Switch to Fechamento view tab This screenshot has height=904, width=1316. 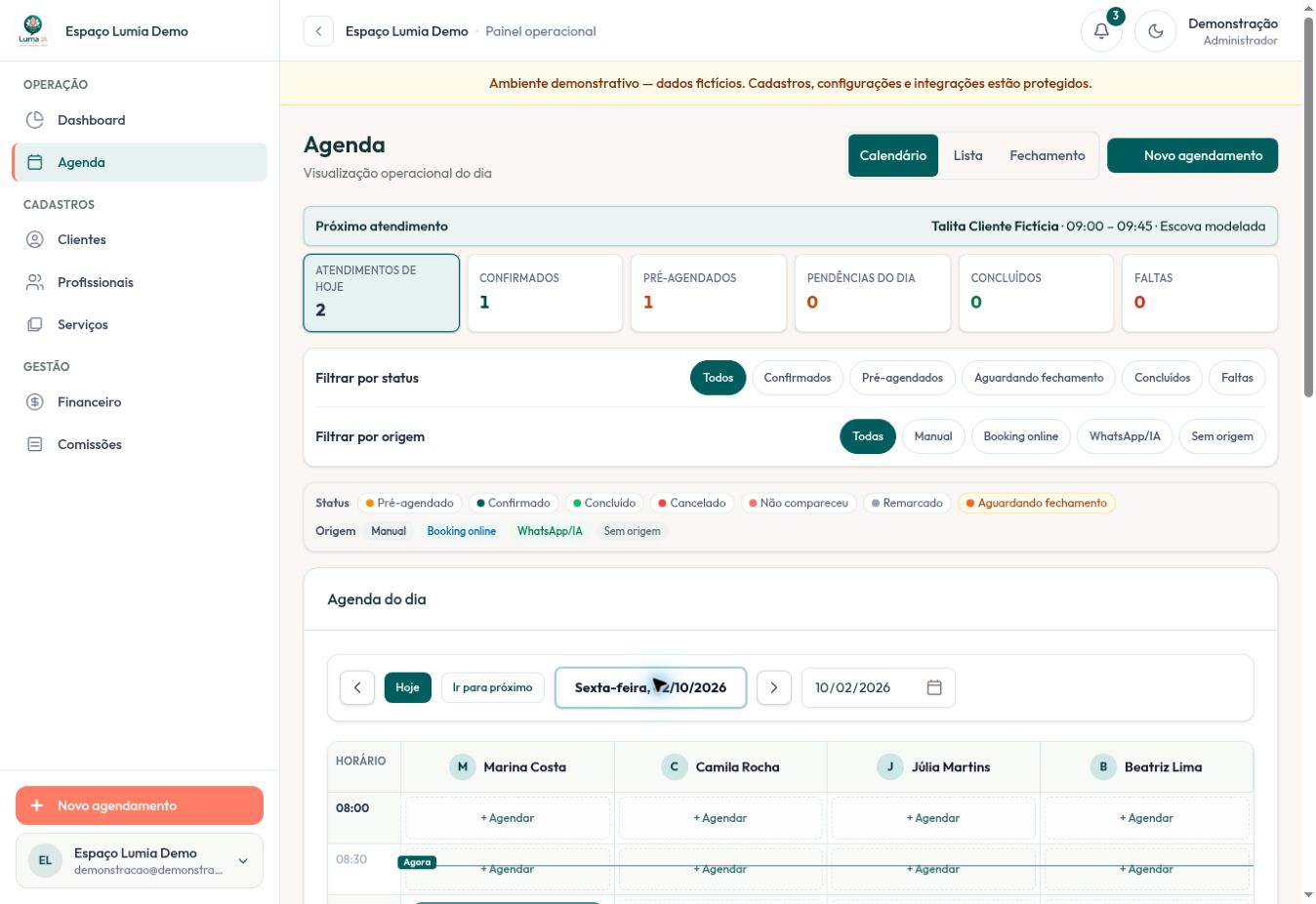click(1048, 155)
